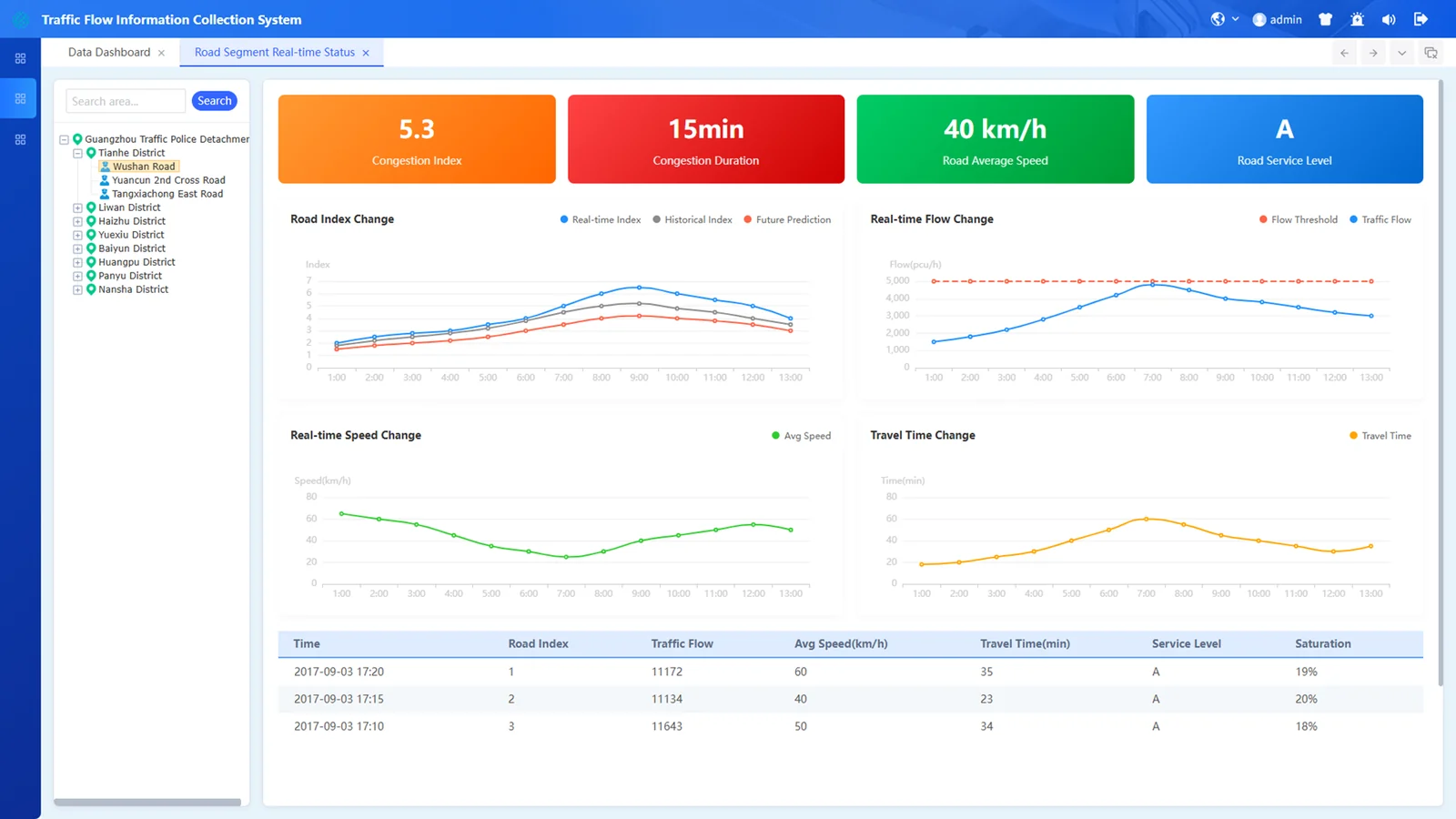Select Yuancun 2nd Cross Road

pyautogui.click(x=168, y=180)
